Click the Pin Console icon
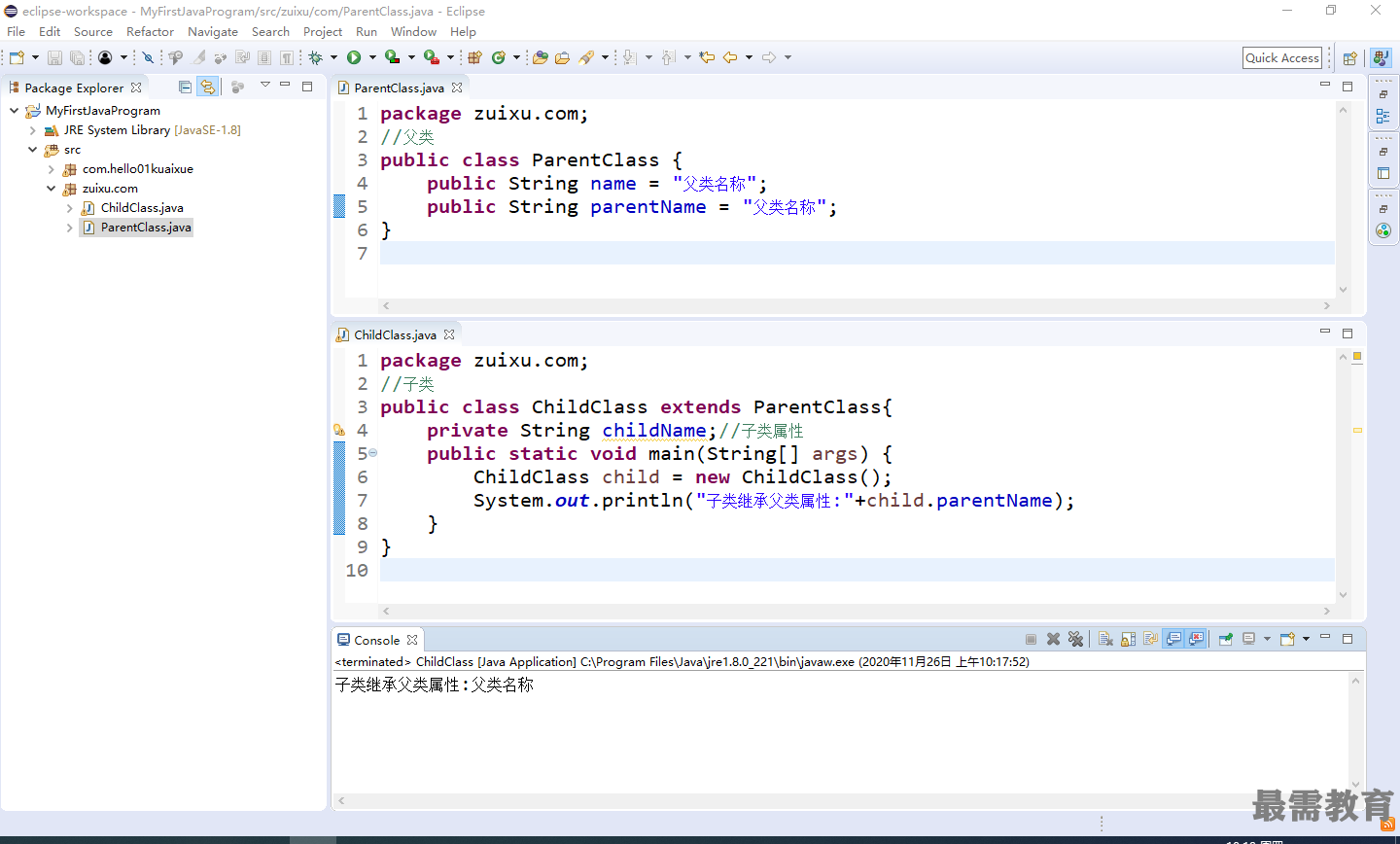Image resolution: width=1400 pixels, height=844 pixels. coord(1226,639)
